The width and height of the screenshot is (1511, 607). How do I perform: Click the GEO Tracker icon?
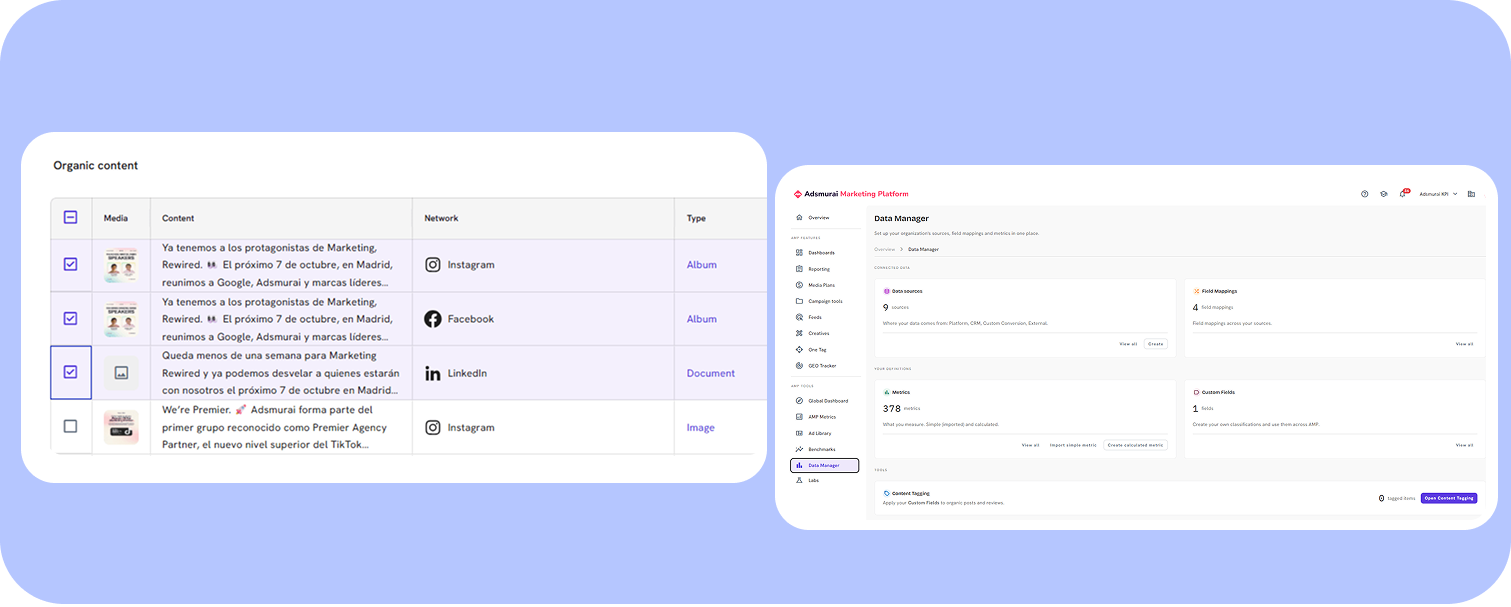[799, 366]
